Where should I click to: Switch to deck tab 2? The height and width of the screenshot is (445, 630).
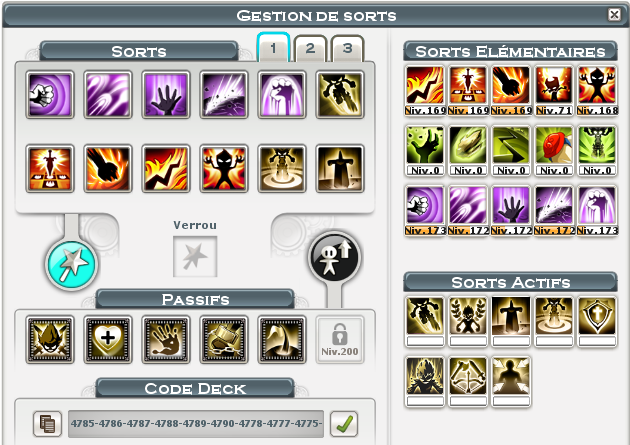[x=310, y=48]
